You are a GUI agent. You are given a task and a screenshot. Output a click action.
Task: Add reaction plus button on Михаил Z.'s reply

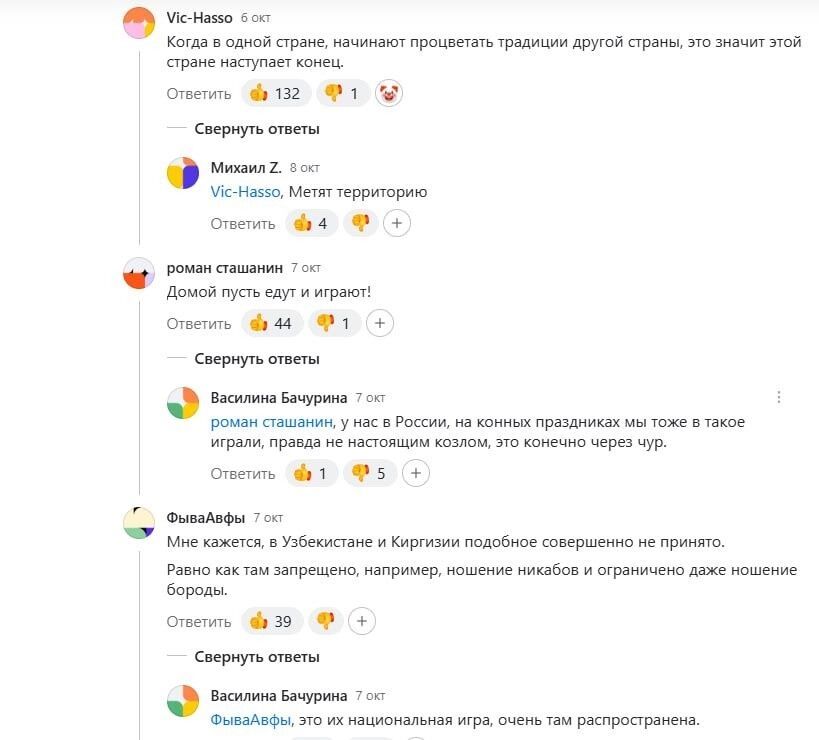click(x=397, y=223)
